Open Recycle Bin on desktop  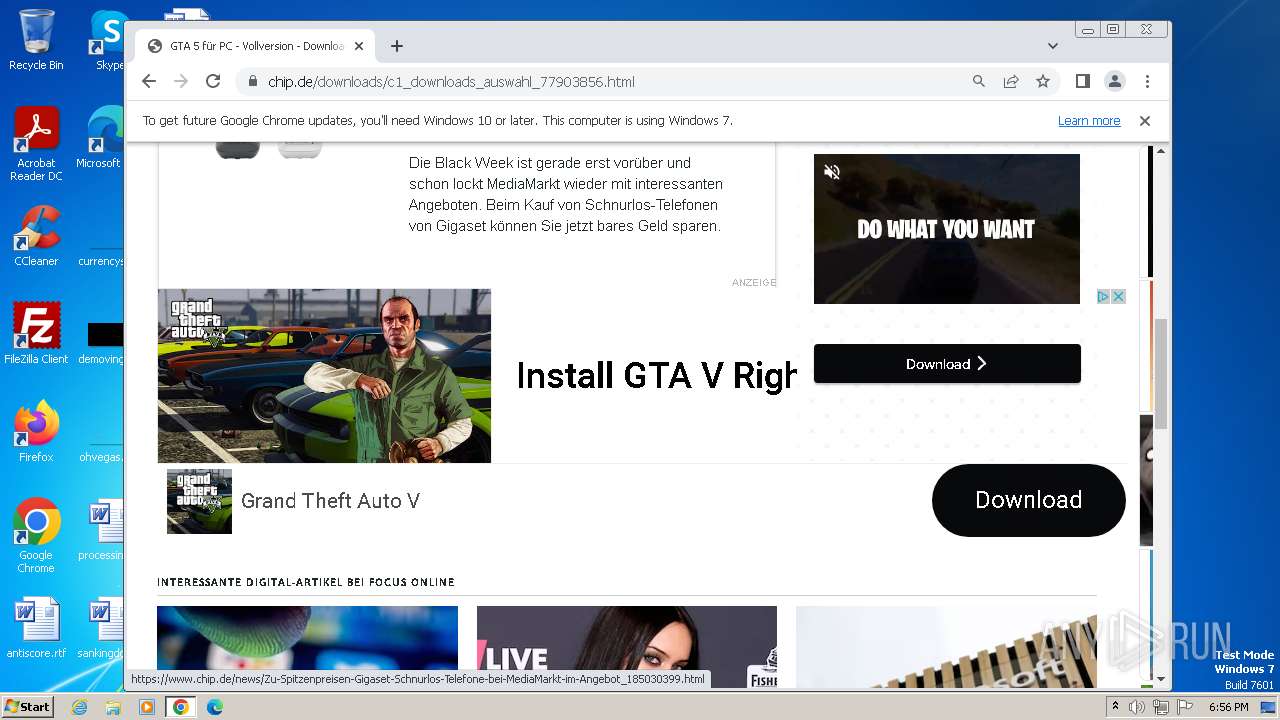pos(36,40)
